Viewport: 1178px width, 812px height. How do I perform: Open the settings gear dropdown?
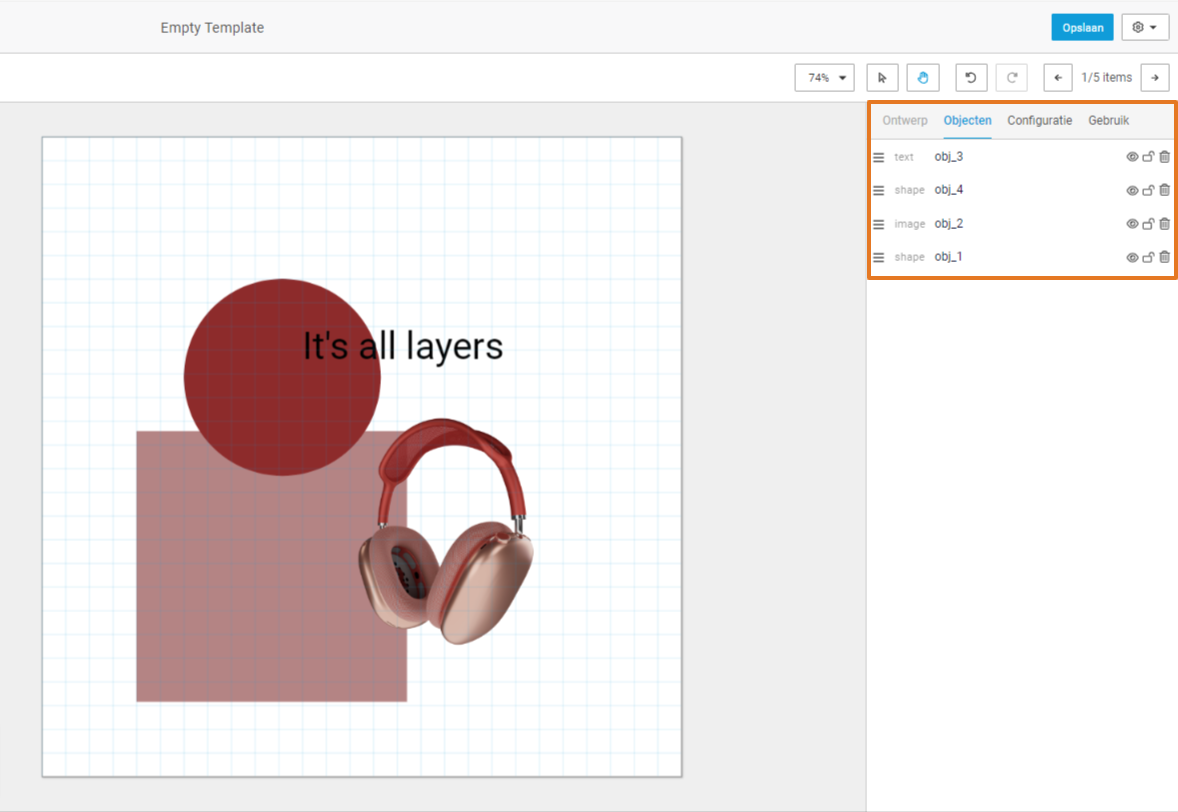pos(1145,28)
